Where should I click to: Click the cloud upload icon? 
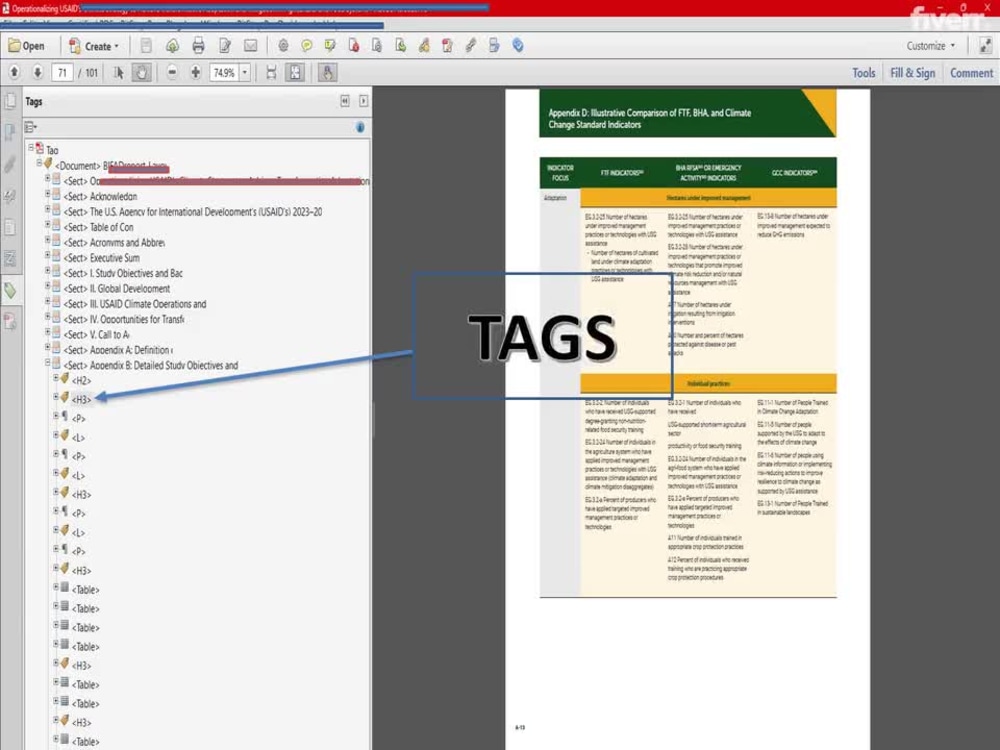(x=172, y=46)
